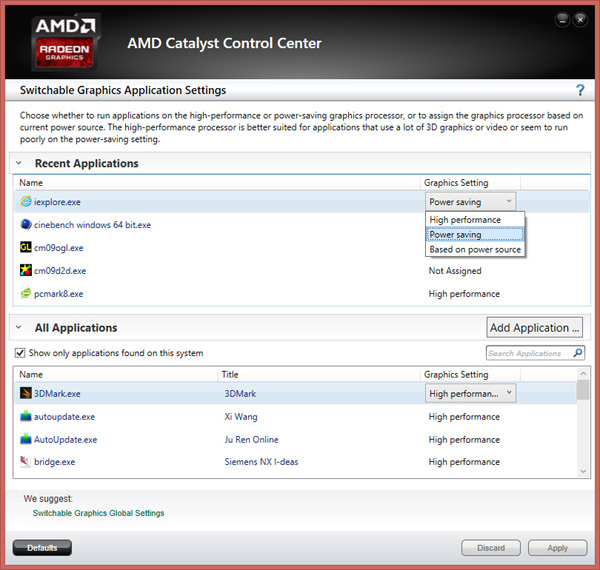
Task: Toggle Show only applications found on this system
Action: (x=20, y=353)
